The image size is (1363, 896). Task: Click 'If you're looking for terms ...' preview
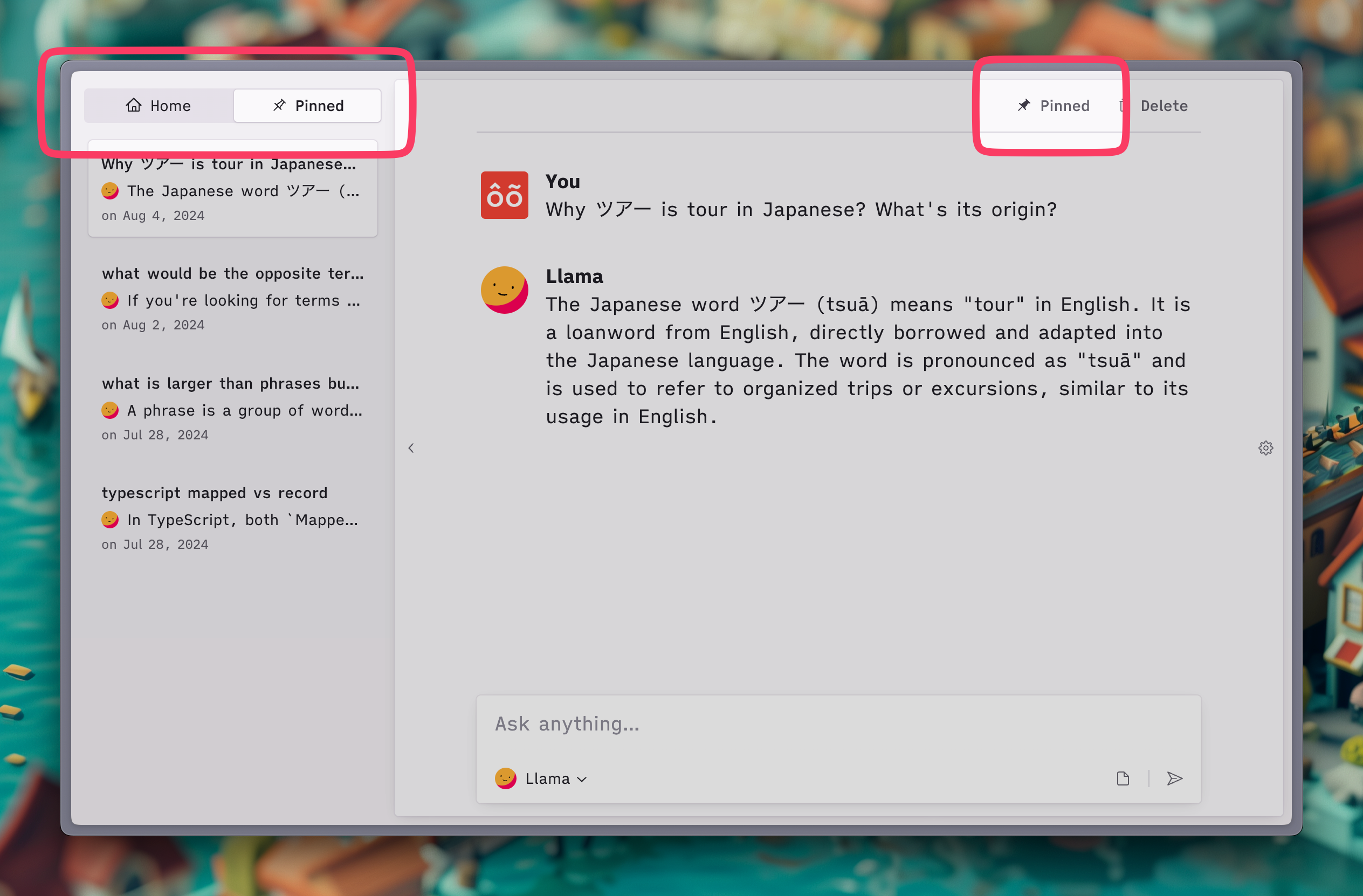coord(243,301)
